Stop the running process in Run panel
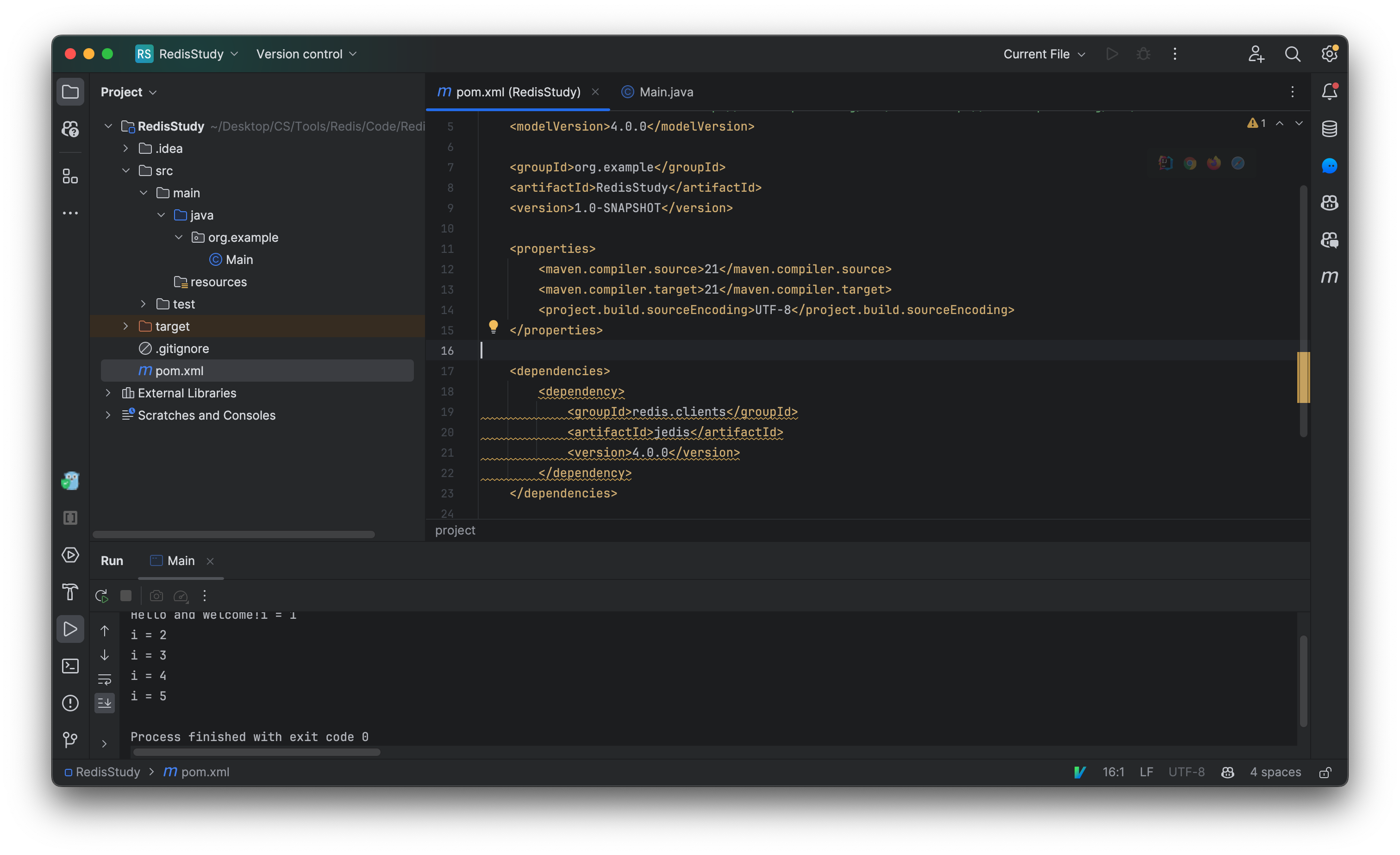The image size is (1400, 855). pos(126,596)
